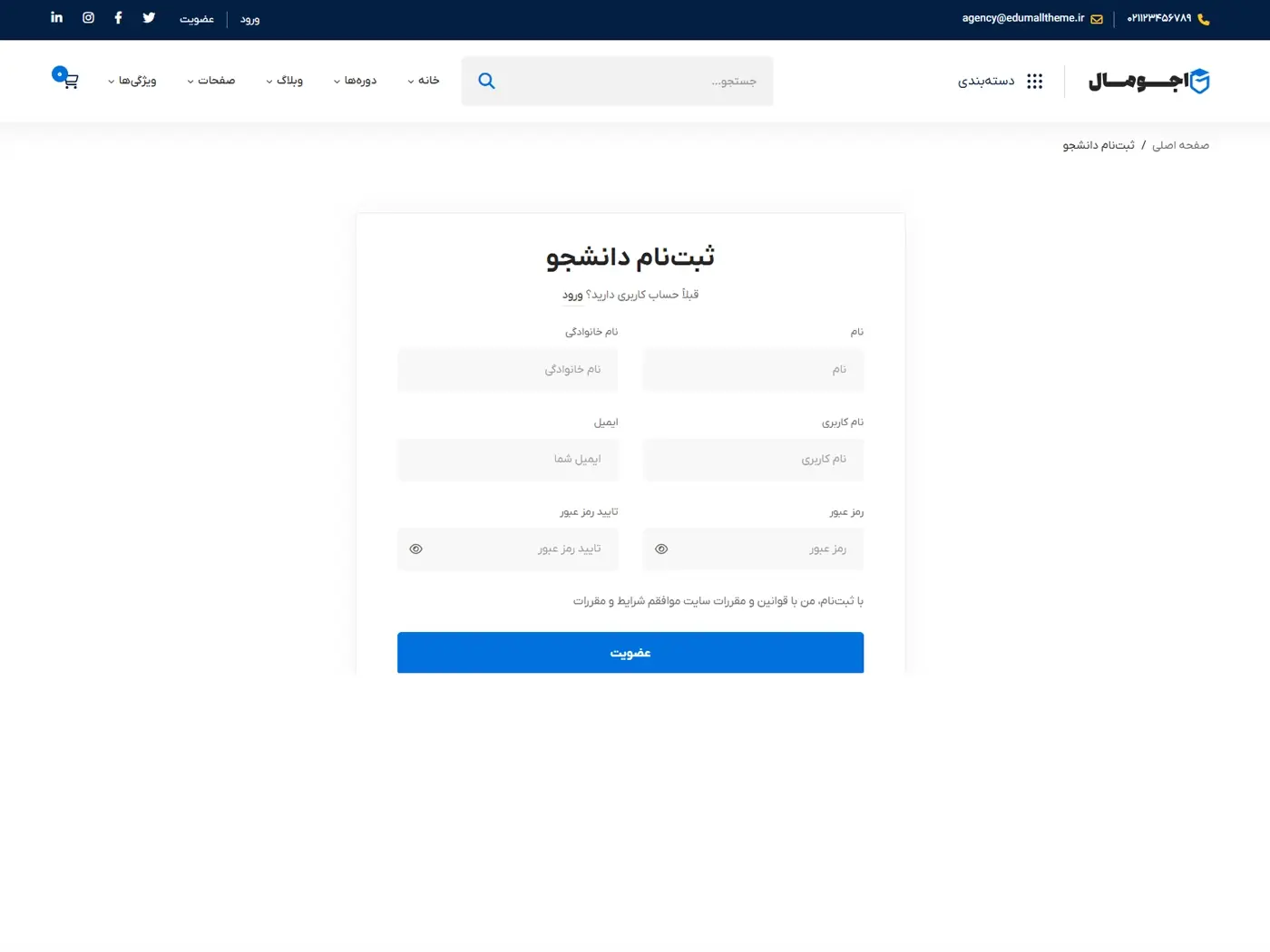1270x952 pixels.
Task: Click inside the نام input field
Action: 753,369
